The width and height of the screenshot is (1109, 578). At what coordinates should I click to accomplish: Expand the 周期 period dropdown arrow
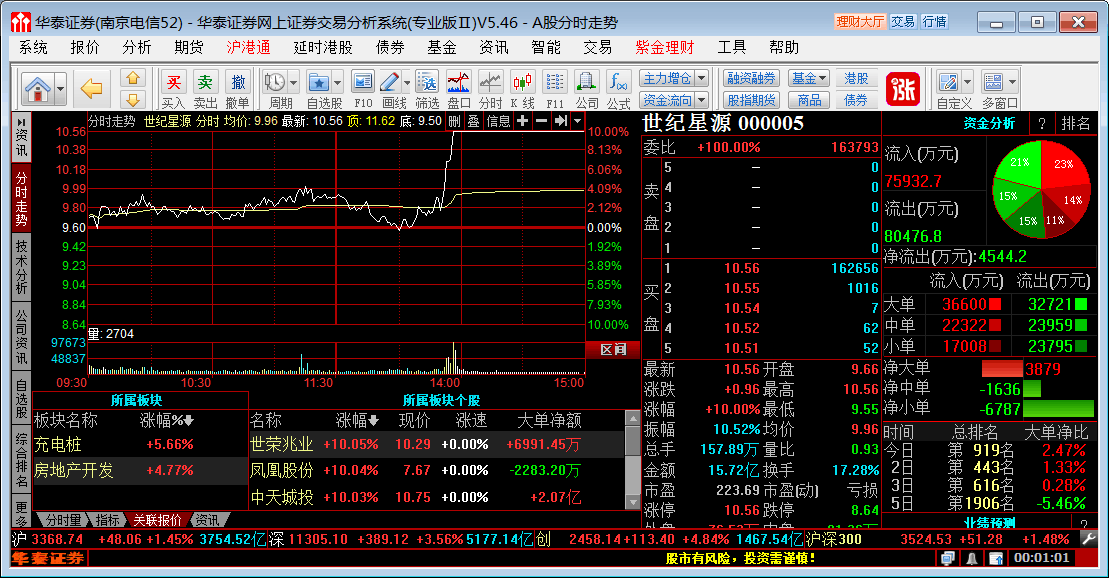tap(294, 82)
